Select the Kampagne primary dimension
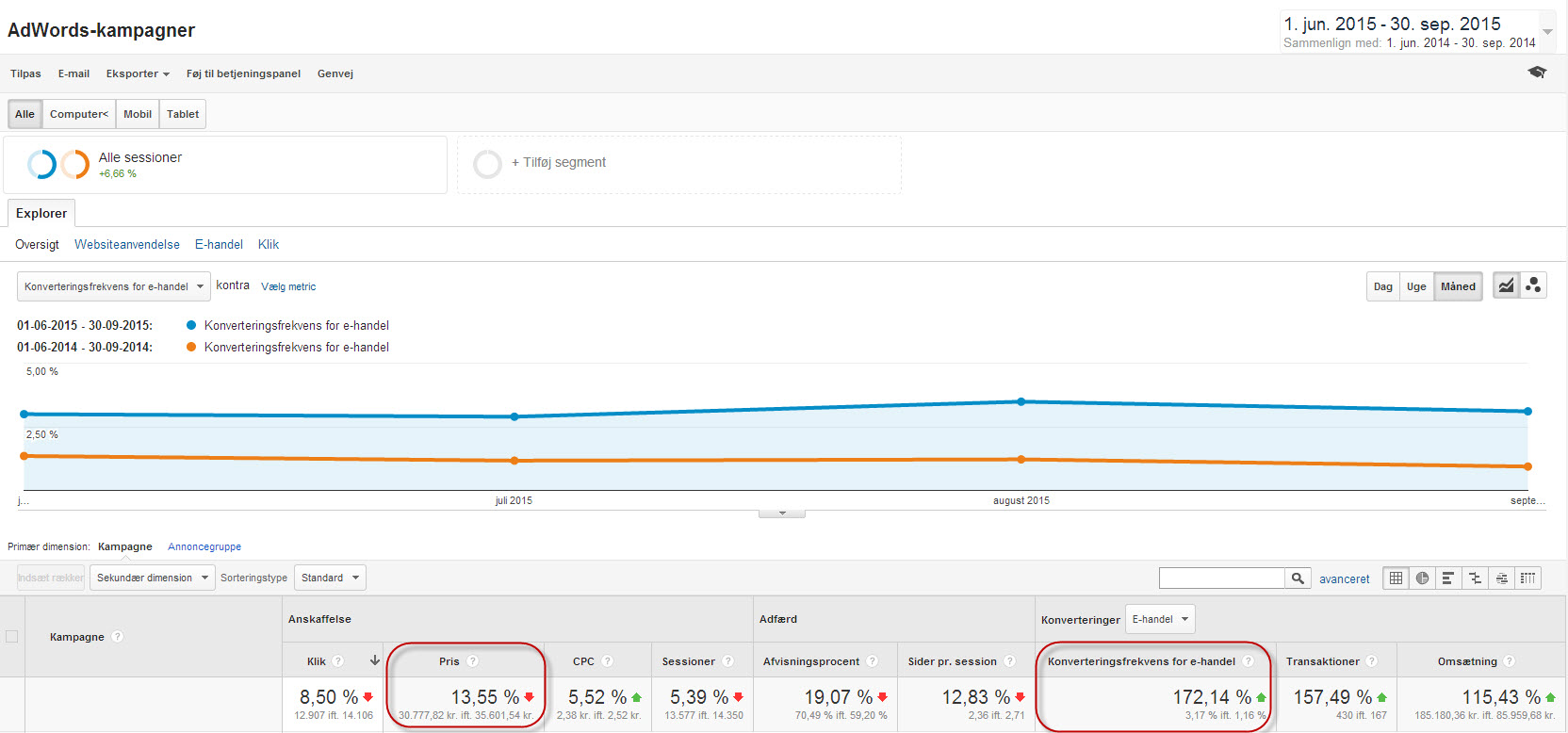1568x733 pixels. (125, 546)
